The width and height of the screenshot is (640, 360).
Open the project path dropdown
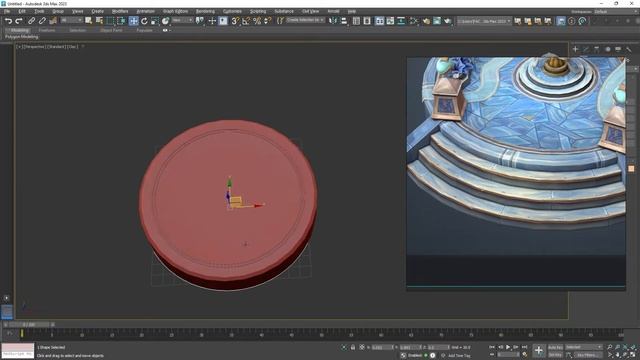pyautogui.click(x=484, y=21)
